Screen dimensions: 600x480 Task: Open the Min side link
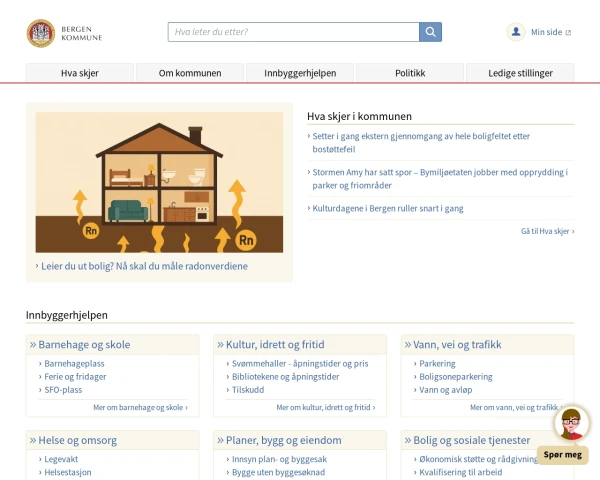coord(551,32)
